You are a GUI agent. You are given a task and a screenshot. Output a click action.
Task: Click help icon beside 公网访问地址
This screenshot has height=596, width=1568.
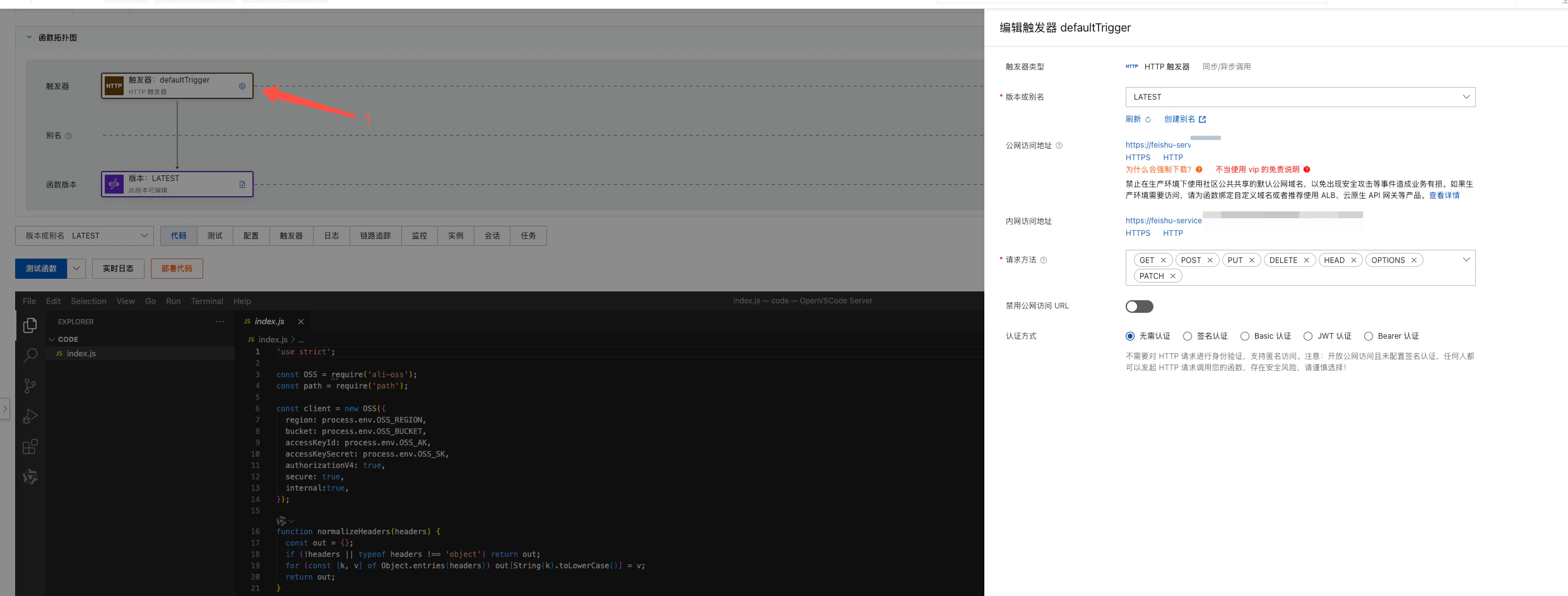(1059, 146)
